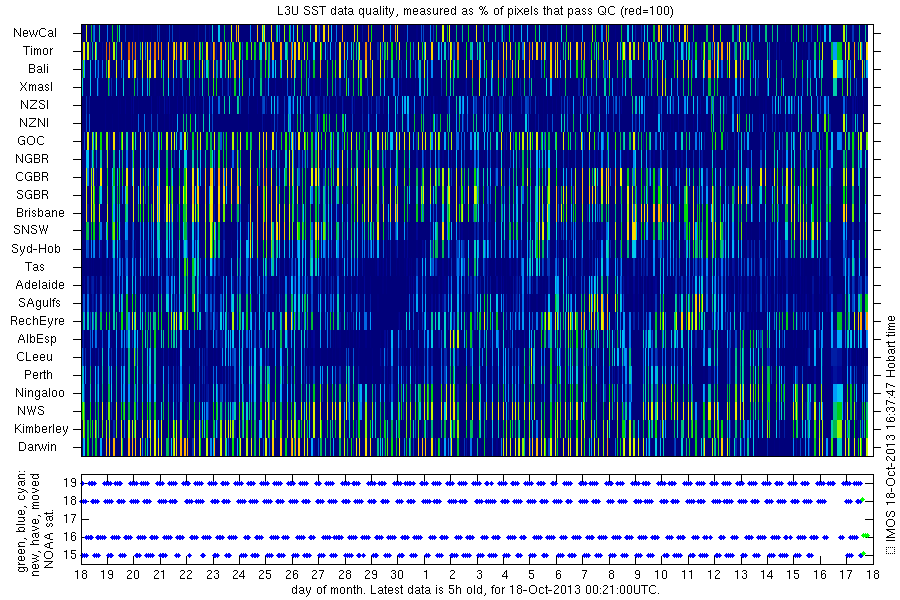Screen dimensions: 900x600
Task: Click the SGBR row label
Action: click(x=33, y=195)
